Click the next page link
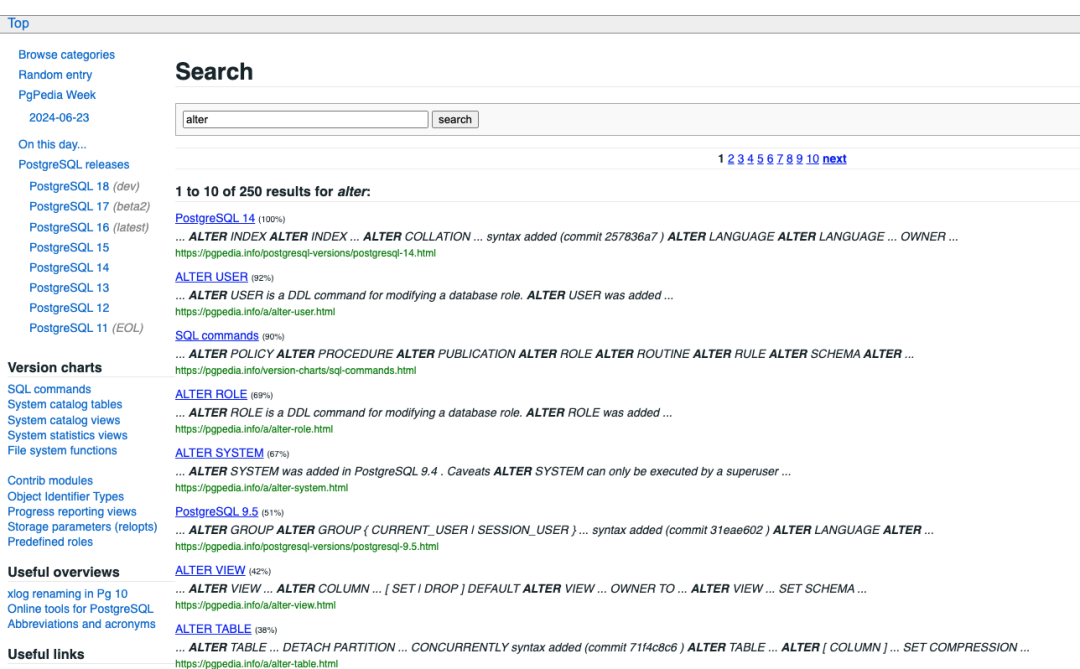 (x=834, y=158)
